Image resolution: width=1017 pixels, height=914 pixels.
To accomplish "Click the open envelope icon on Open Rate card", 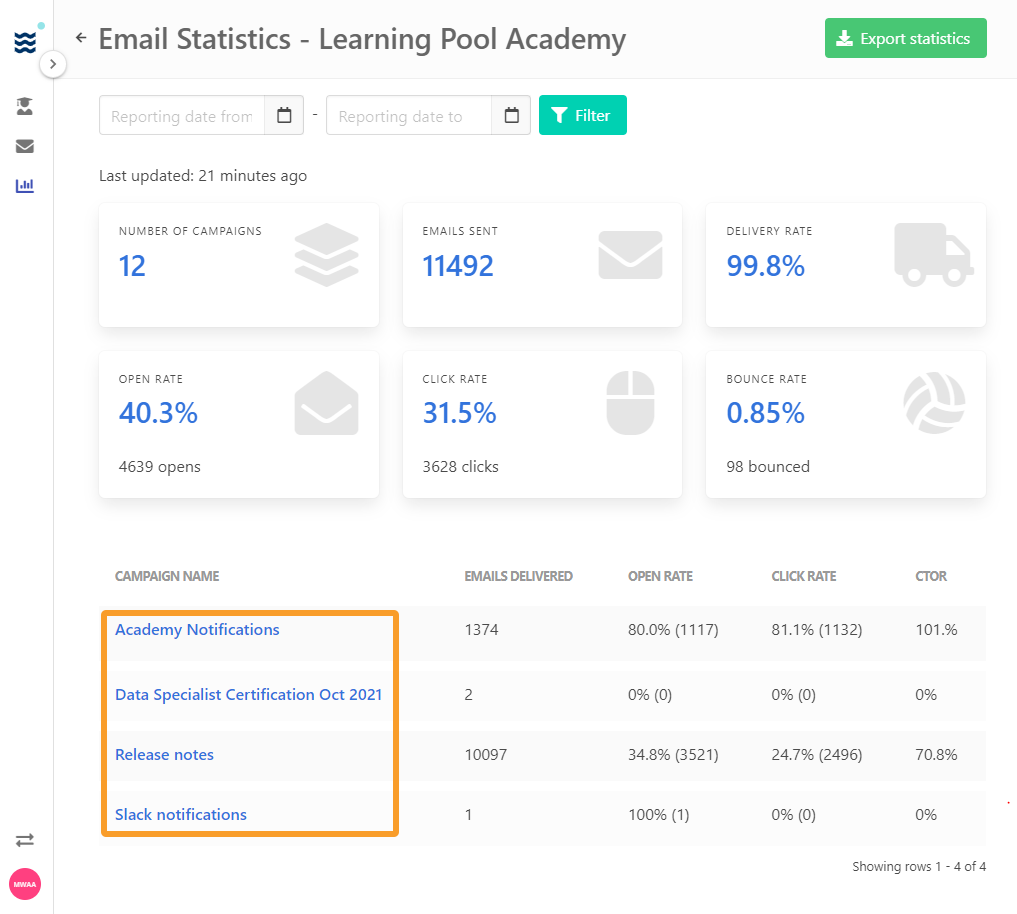I will (x=326, y=403).
